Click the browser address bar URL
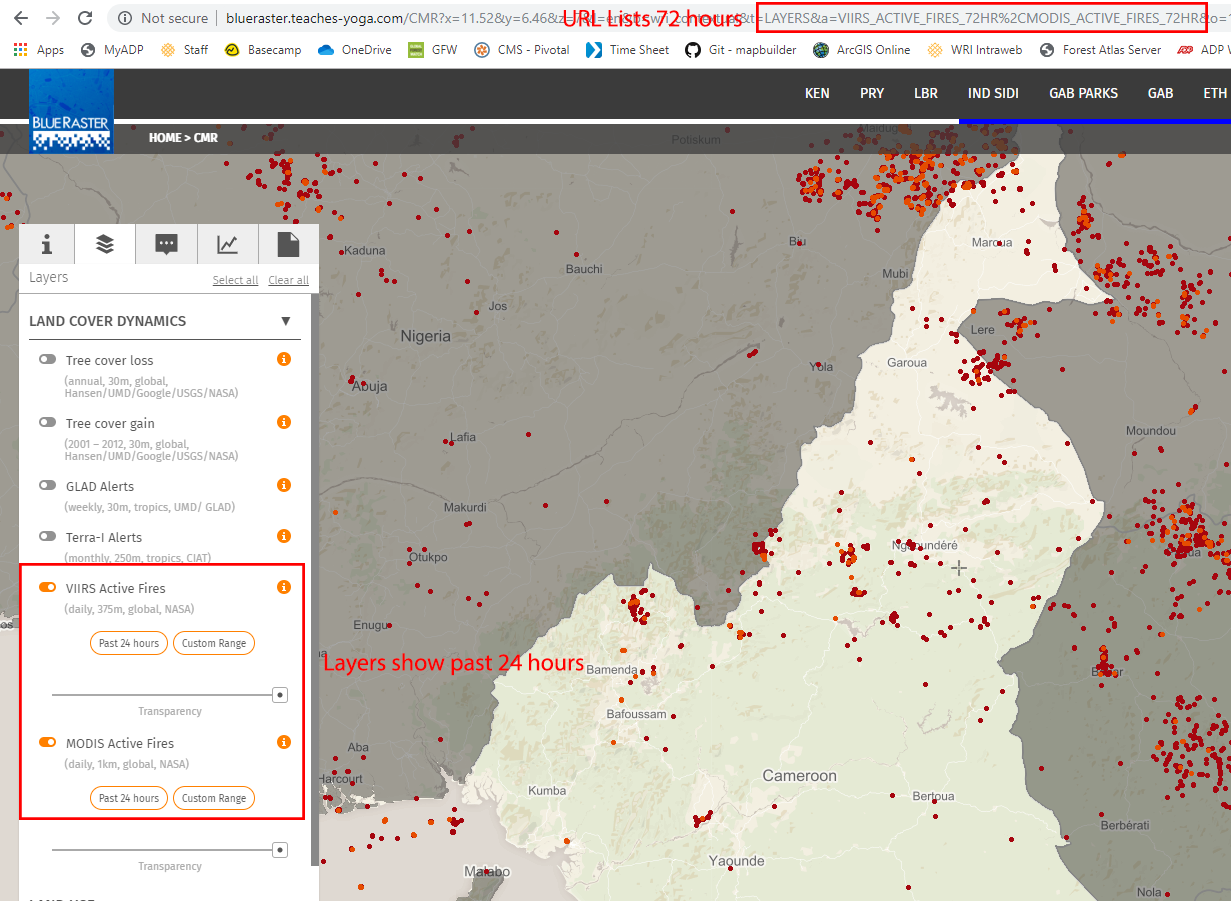The image size is (1231, 901). [400, 18]
